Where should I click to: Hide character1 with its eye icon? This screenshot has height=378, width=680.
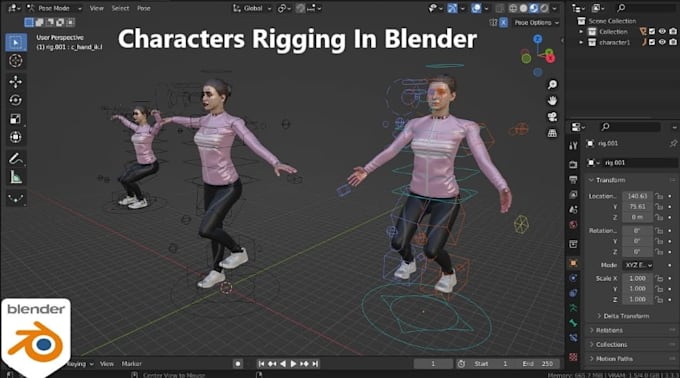[x=662, y=42]
